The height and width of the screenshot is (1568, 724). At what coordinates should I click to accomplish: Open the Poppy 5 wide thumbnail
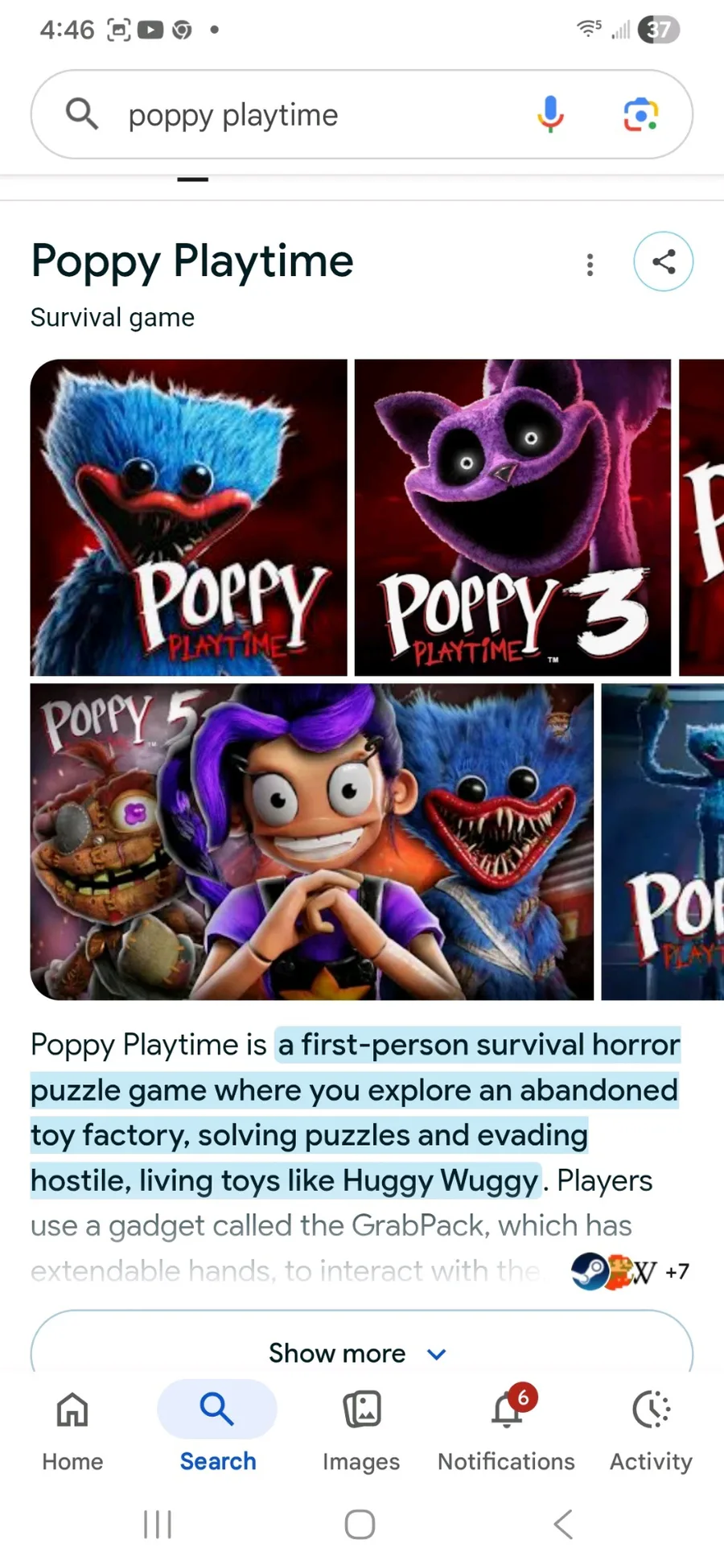312,842
